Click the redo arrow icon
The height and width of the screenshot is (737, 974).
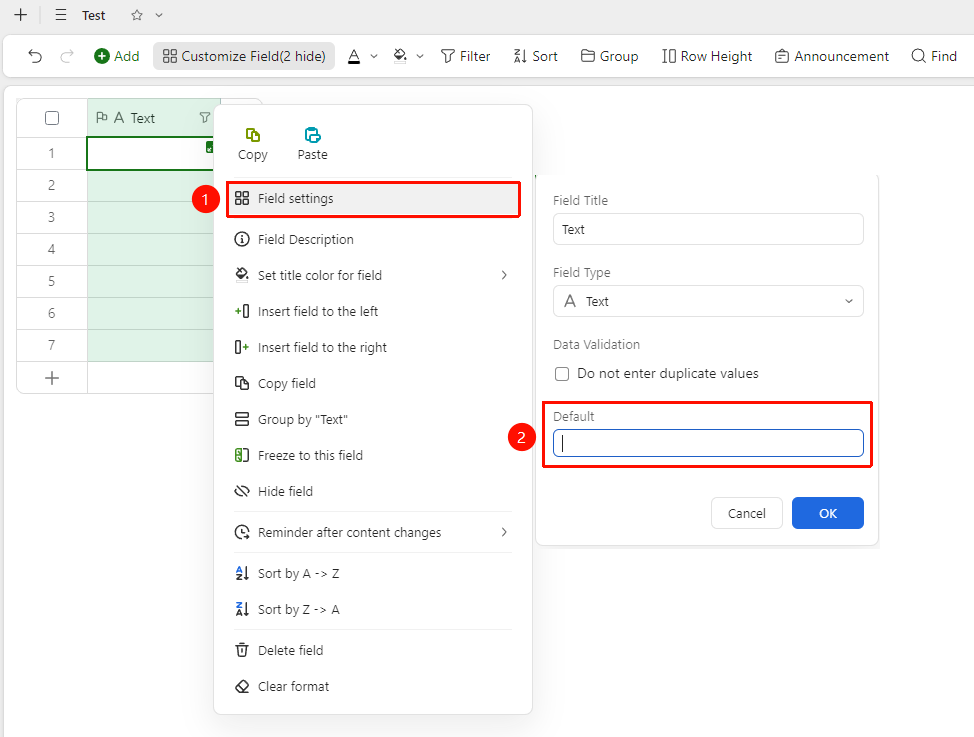[x=67, y=57]
